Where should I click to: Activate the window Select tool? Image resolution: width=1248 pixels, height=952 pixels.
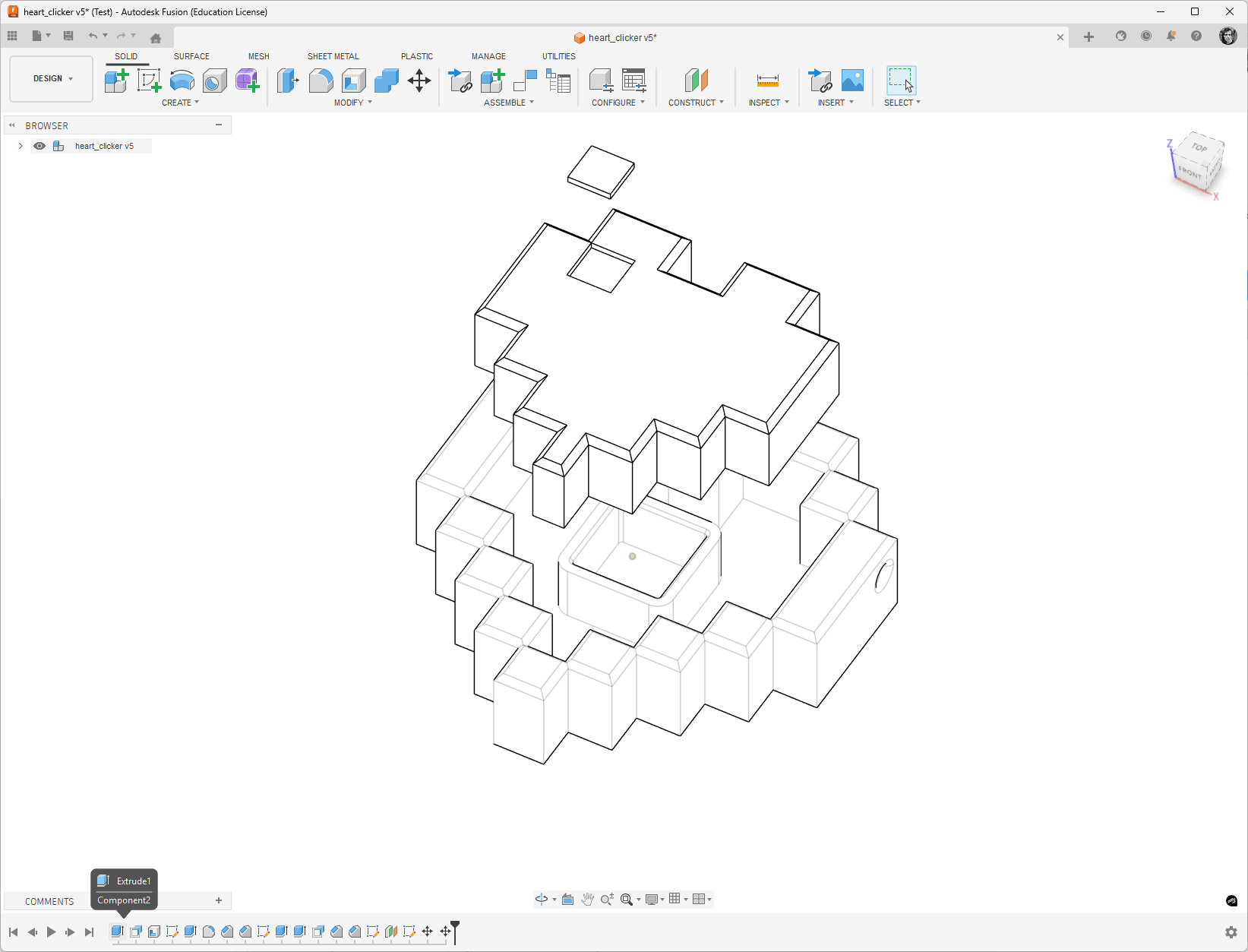point(901,81)
